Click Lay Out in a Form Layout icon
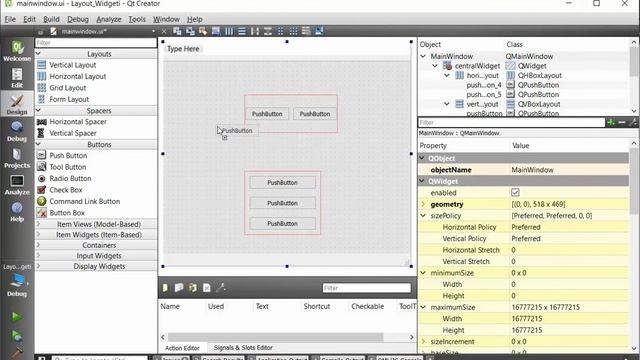This screenshot has height=360, width=640. [281, 31]
